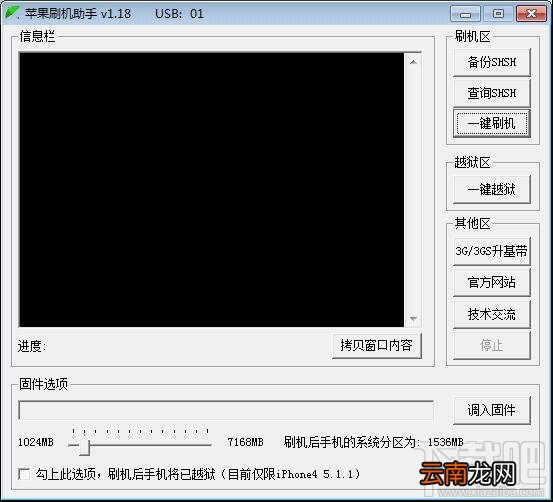Click the 1536MB partition size value
Image resolution: width=553 pixels, height=502 pixels.
coord(445,442)
